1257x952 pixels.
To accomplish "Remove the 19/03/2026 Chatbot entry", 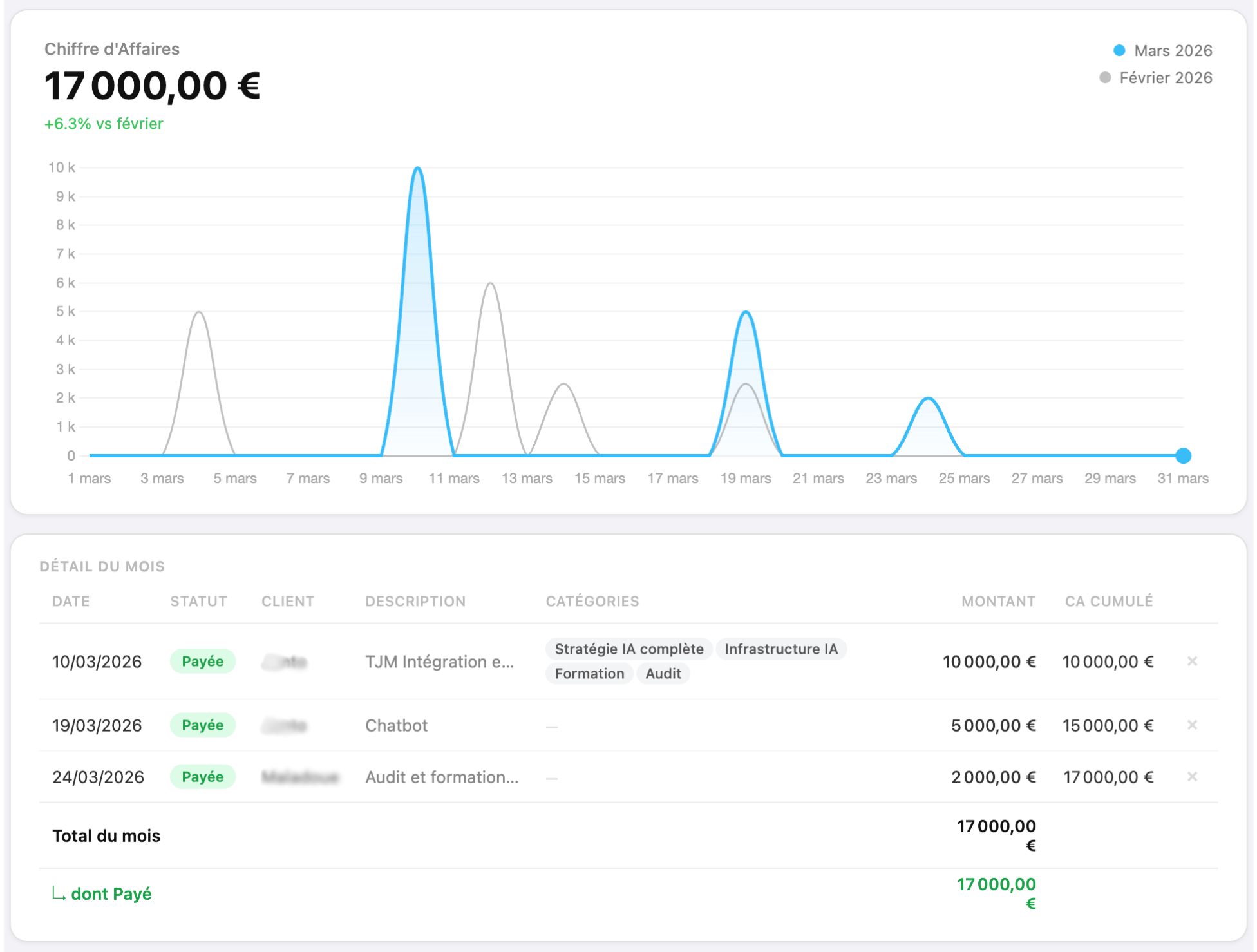I will (x=1192, y=725).
